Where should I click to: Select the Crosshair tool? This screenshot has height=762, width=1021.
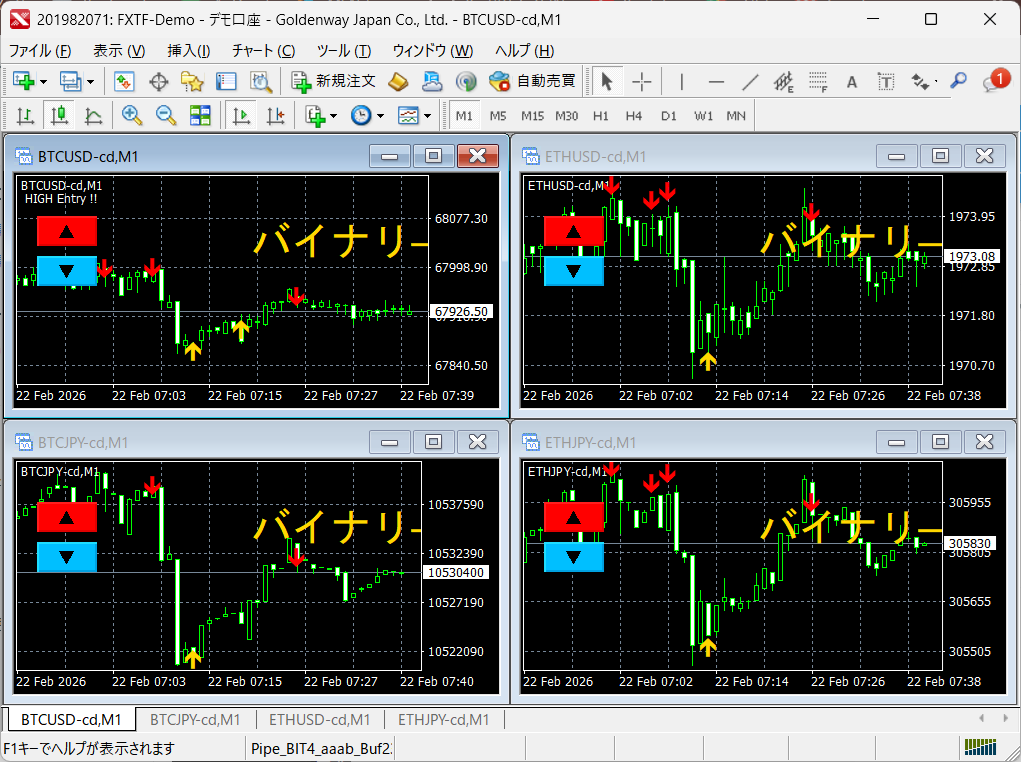pyautogui.click(x=641, y=81)
